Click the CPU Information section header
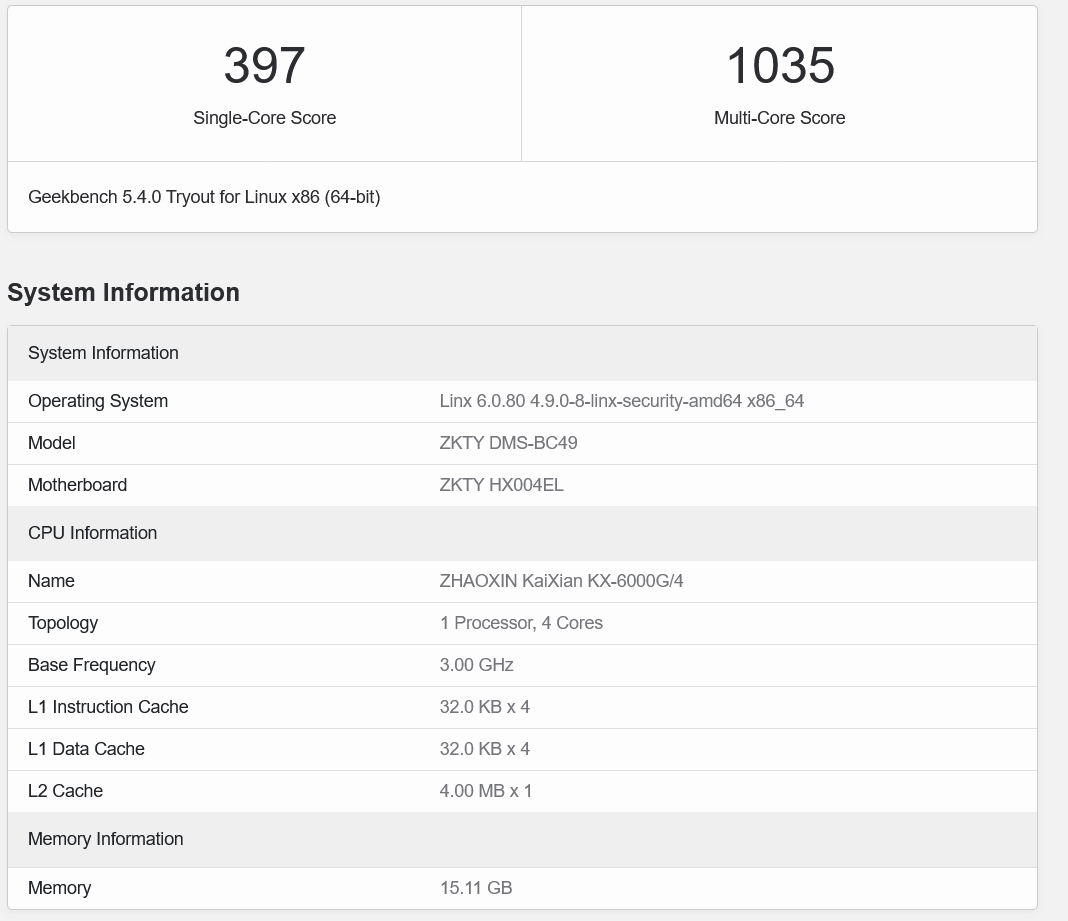This screenshot has height=921, width=1068. pos(92,533)
